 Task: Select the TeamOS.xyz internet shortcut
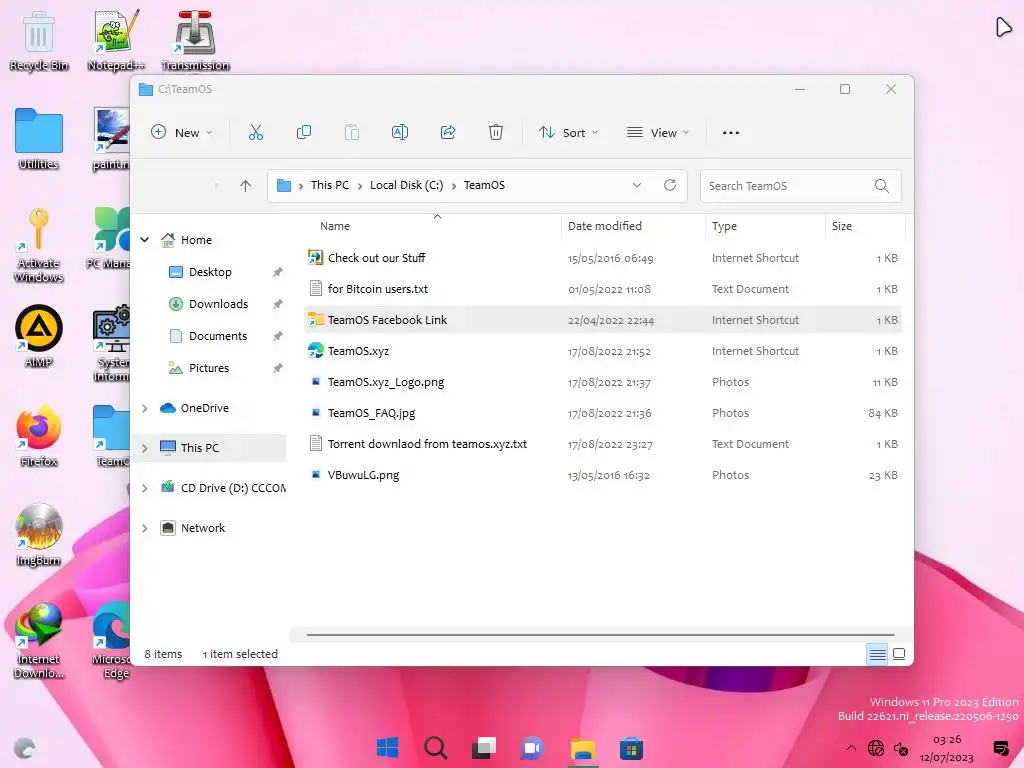click(603, 351)
